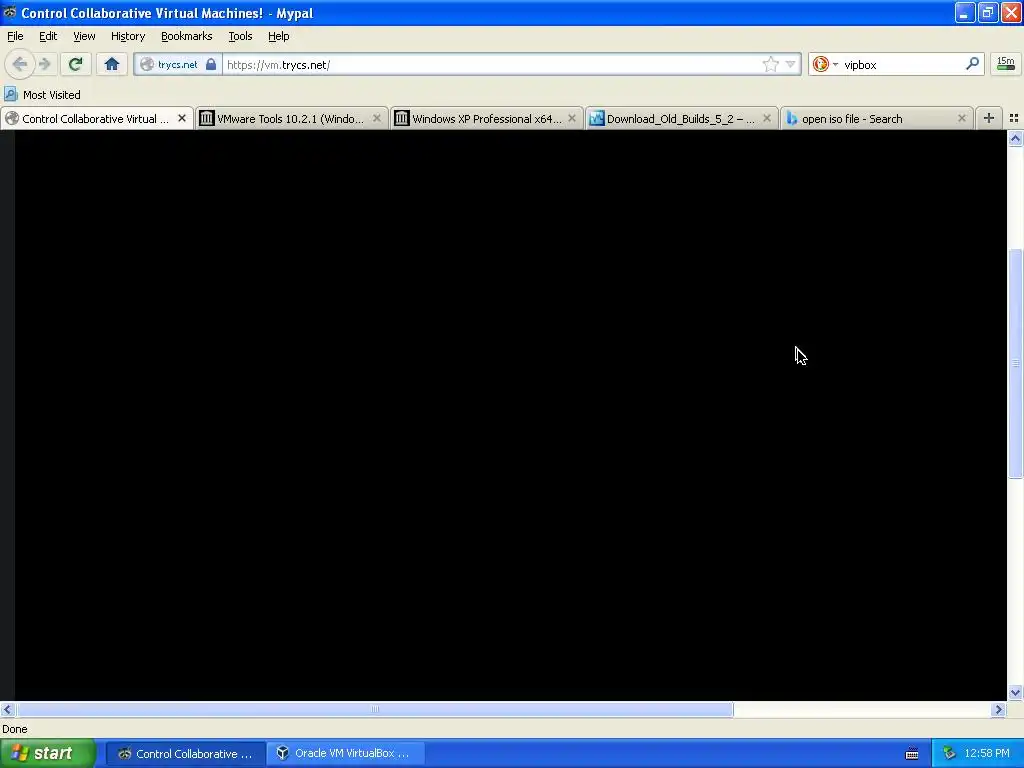Click the horizontal scrollbar thumb
1024x768 pixels.
(x=375, y=709)
